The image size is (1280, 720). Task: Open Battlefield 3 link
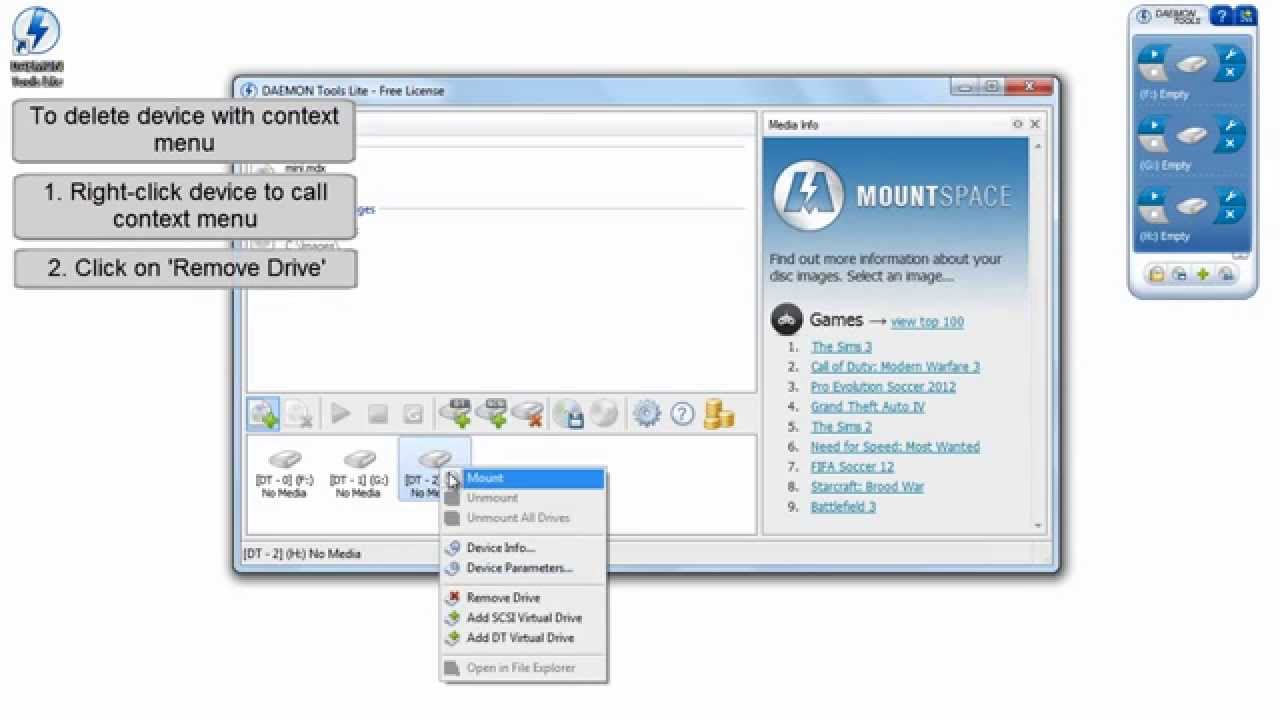843,507
